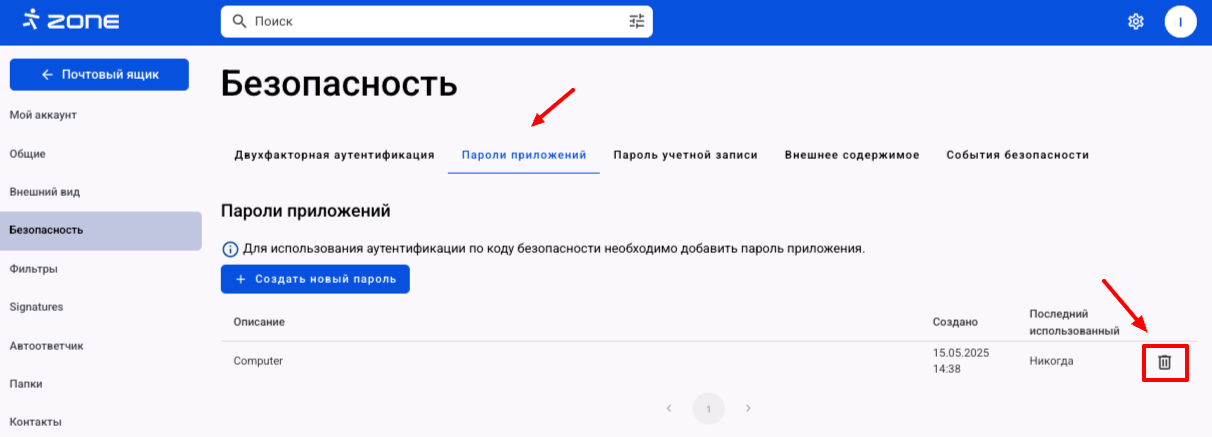Open Пароль учетной записи tab
The height and width of the screenshot is (437, 1212).
pos(685,155)
